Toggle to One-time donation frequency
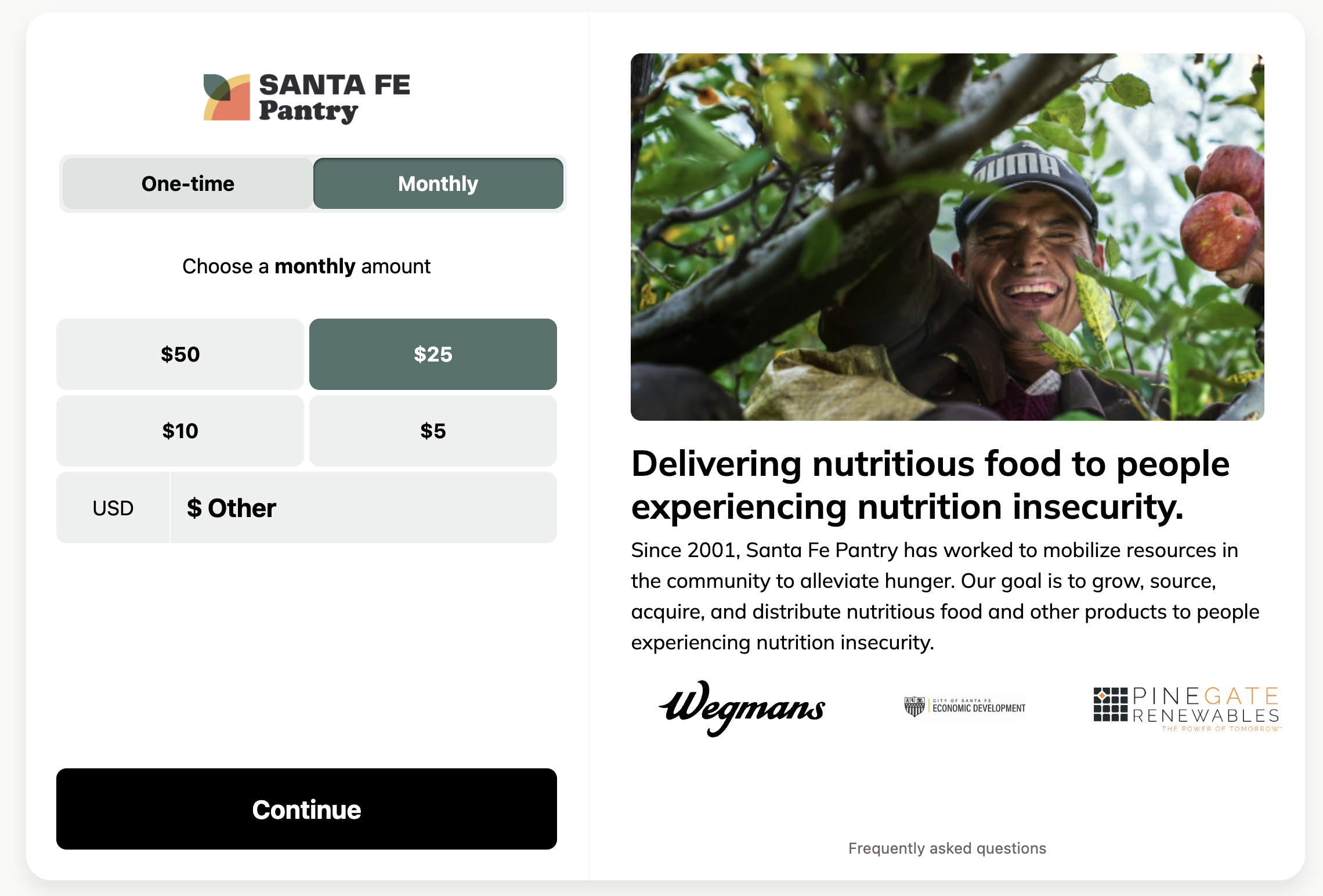This screenshot has width=1323, height=896. (x=186, y=183)
